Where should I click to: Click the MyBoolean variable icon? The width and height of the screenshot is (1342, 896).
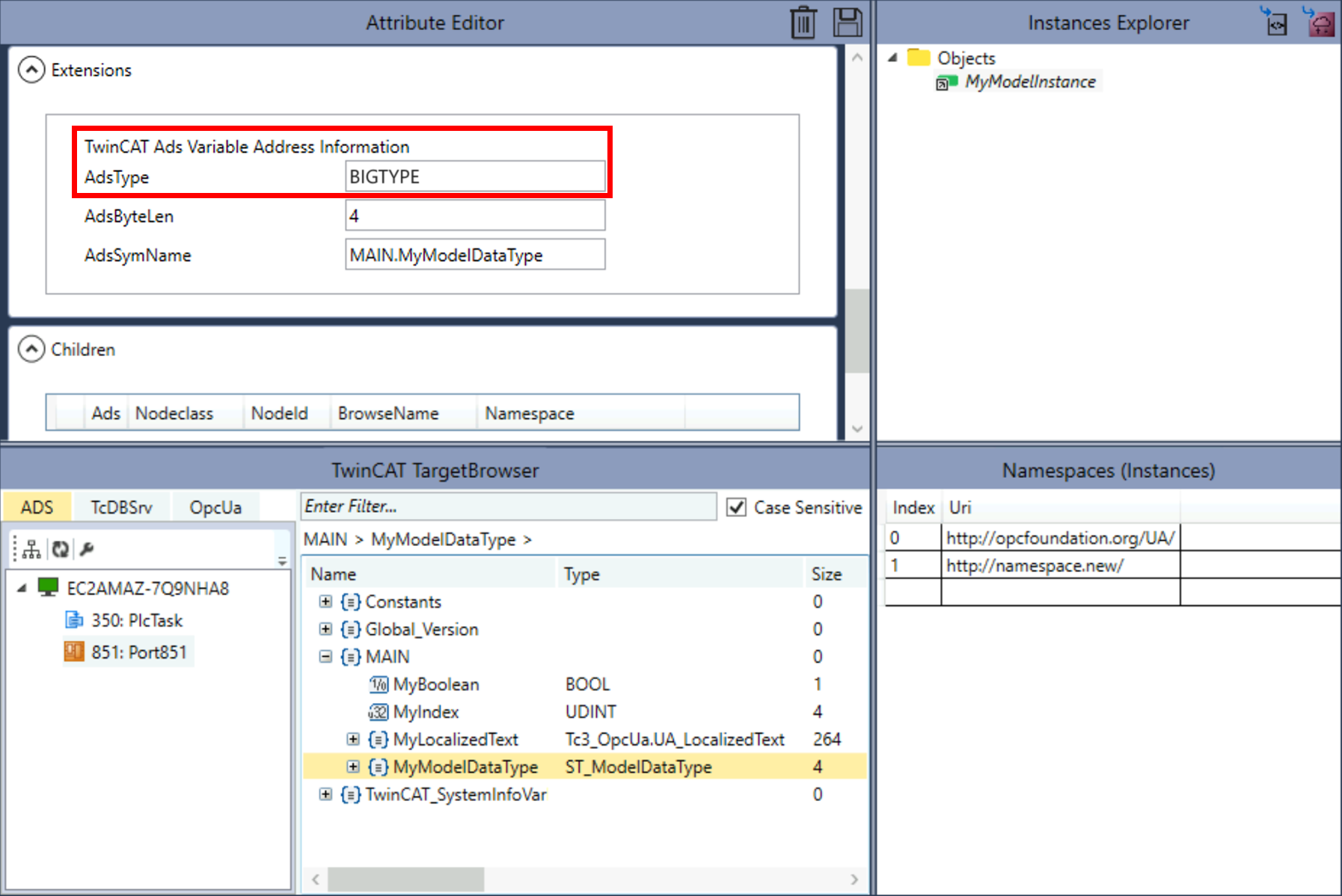(379, 684)
